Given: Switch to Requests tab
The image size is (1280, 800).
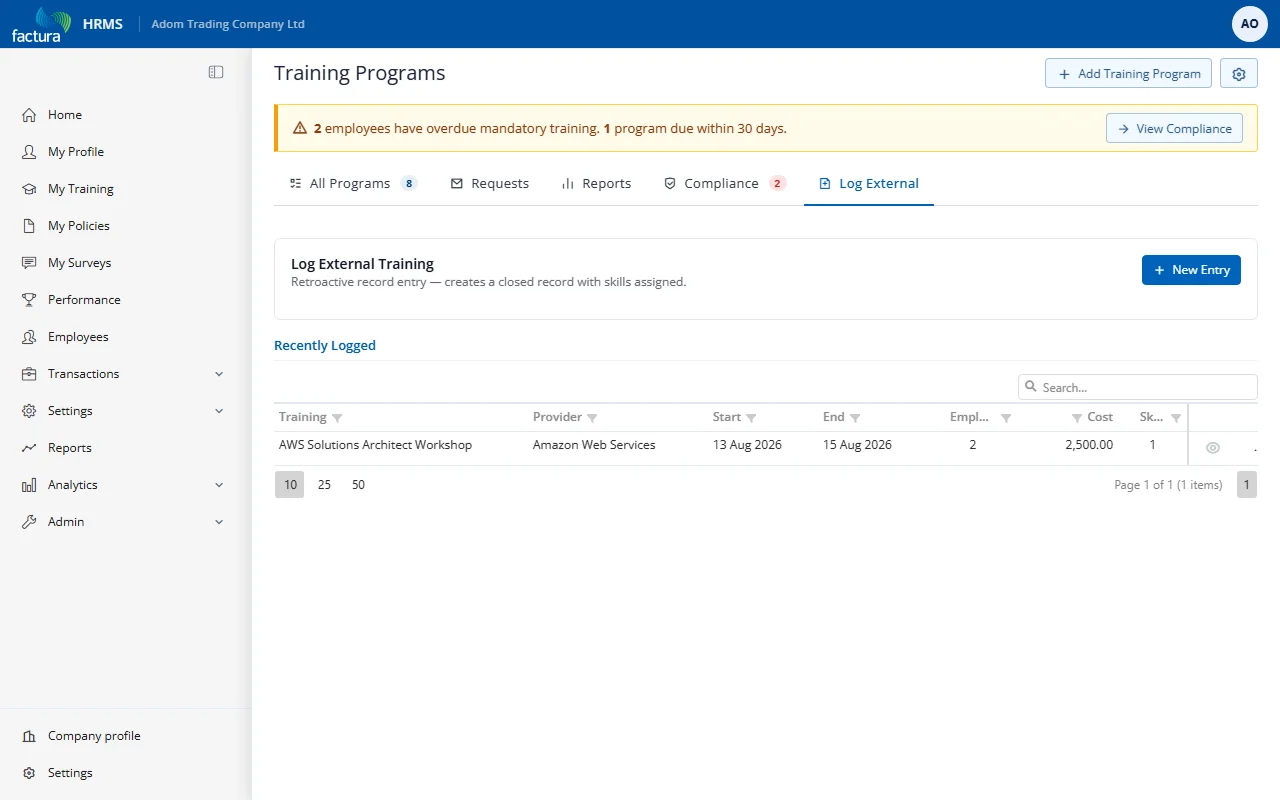Looking at the screenshot, I should click(490, 184).
